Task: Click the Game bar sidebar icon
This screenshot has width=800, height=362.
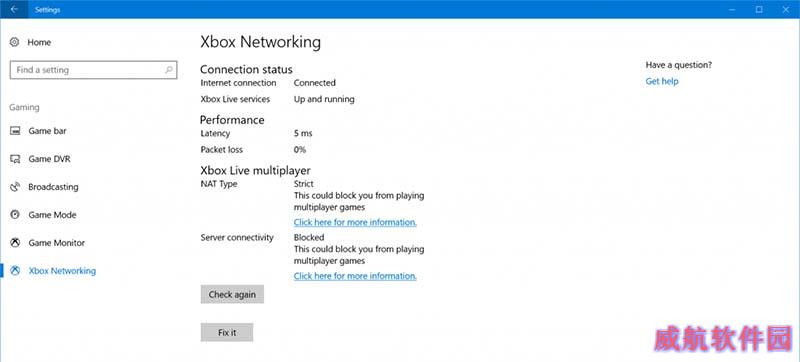Action: tap(15, 131)
